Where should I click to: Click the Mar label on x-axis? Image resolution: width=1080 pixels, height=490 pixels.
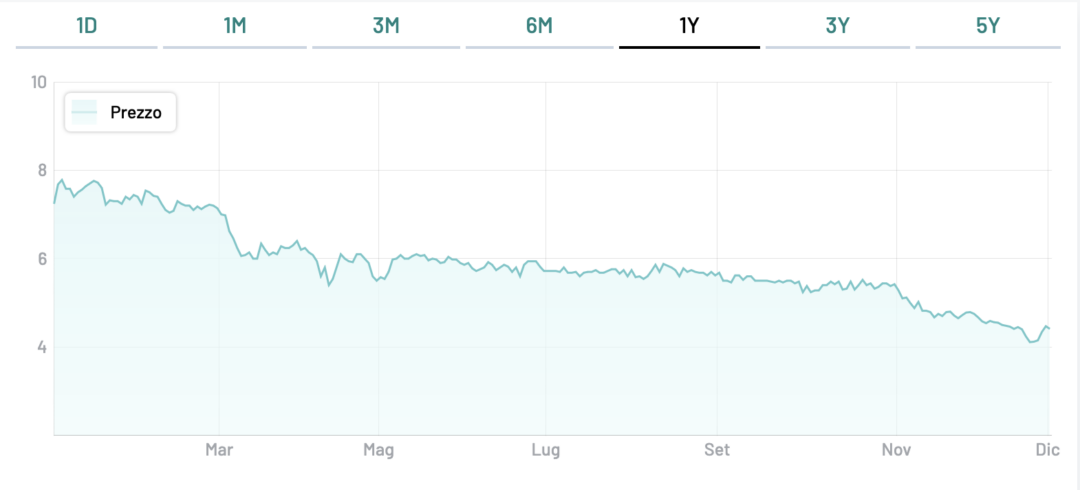point(219,450)
